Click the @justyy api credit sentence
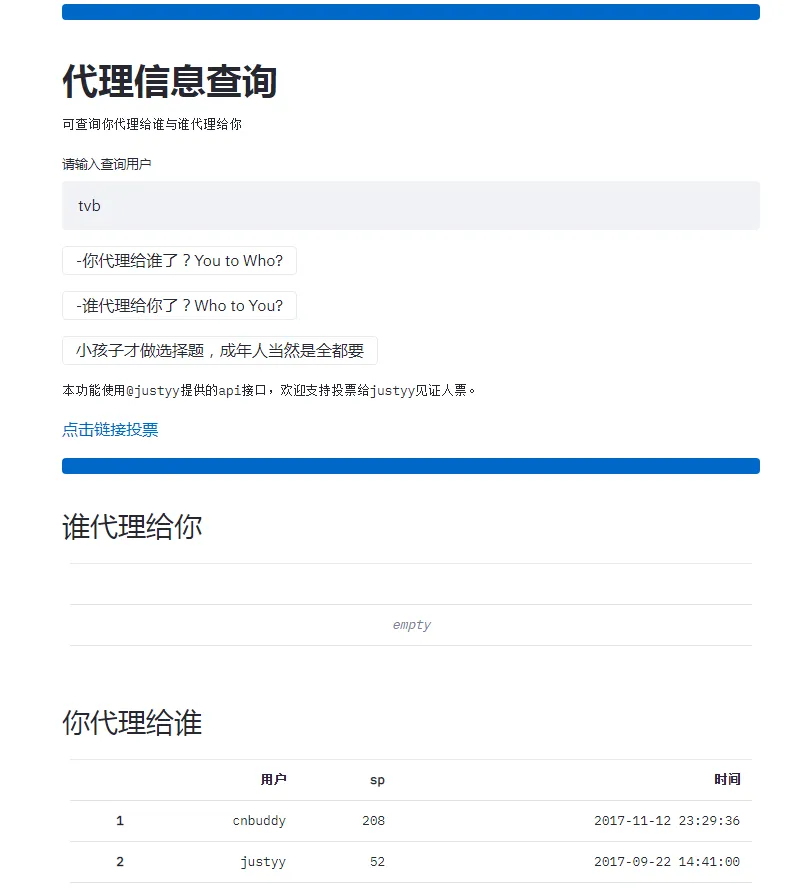This screenshot has width=800, height=894. point(269,391)
